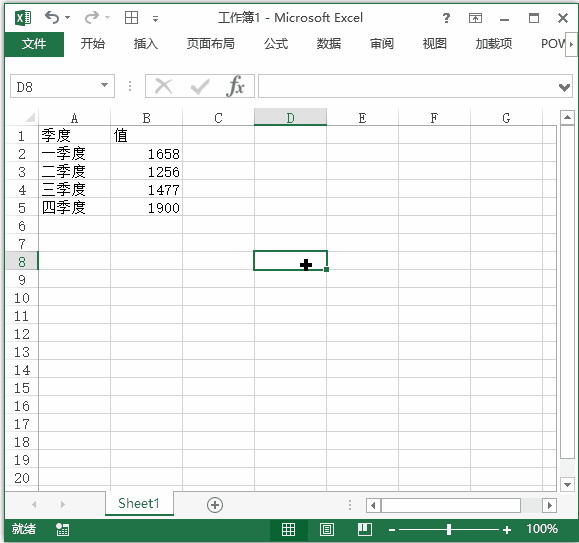The height and width of the screenshot is (543, 579).
Task: Select cell containing 季度 header
Action: tap(74, 135)
